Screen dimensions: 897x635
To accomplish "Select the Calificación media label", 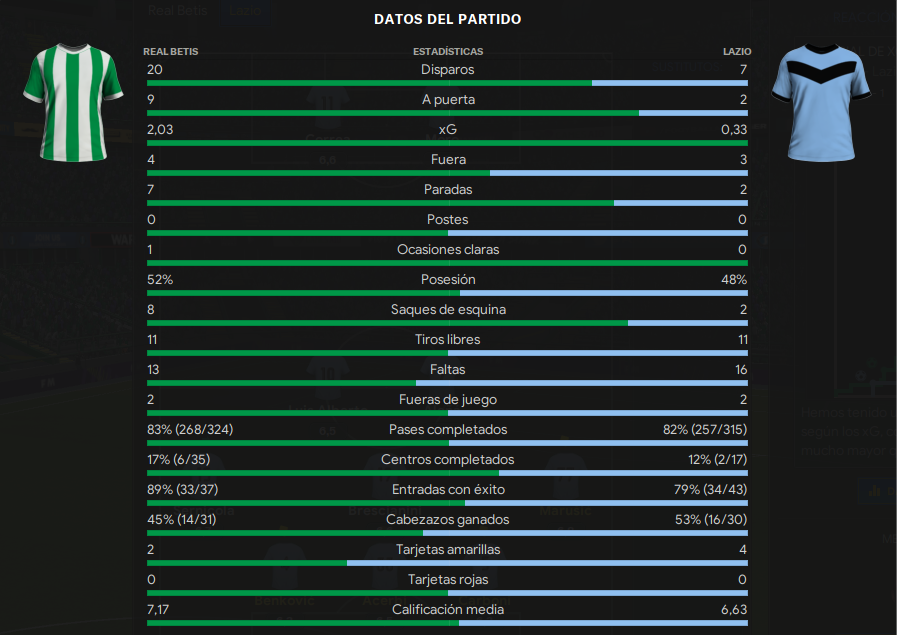I will click(447, 610).
